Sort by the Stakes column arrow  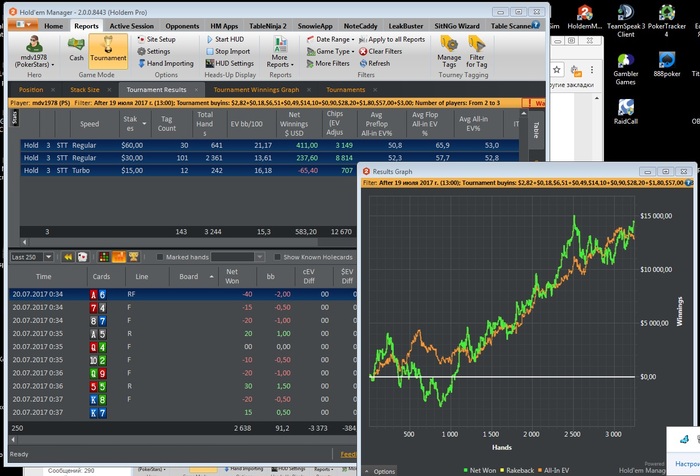pyautogui.click(x=144, y=124)
